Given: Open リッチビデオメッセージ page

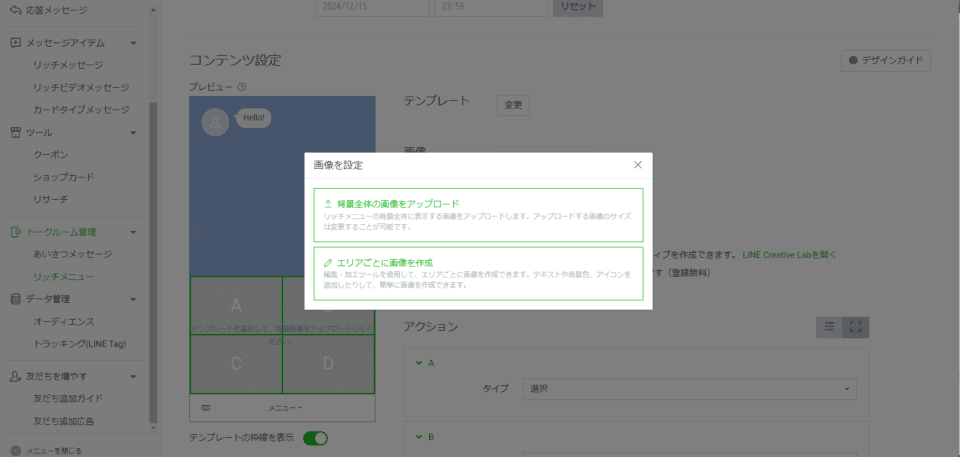Looking at the screenshot, I should tap(81, 88).
